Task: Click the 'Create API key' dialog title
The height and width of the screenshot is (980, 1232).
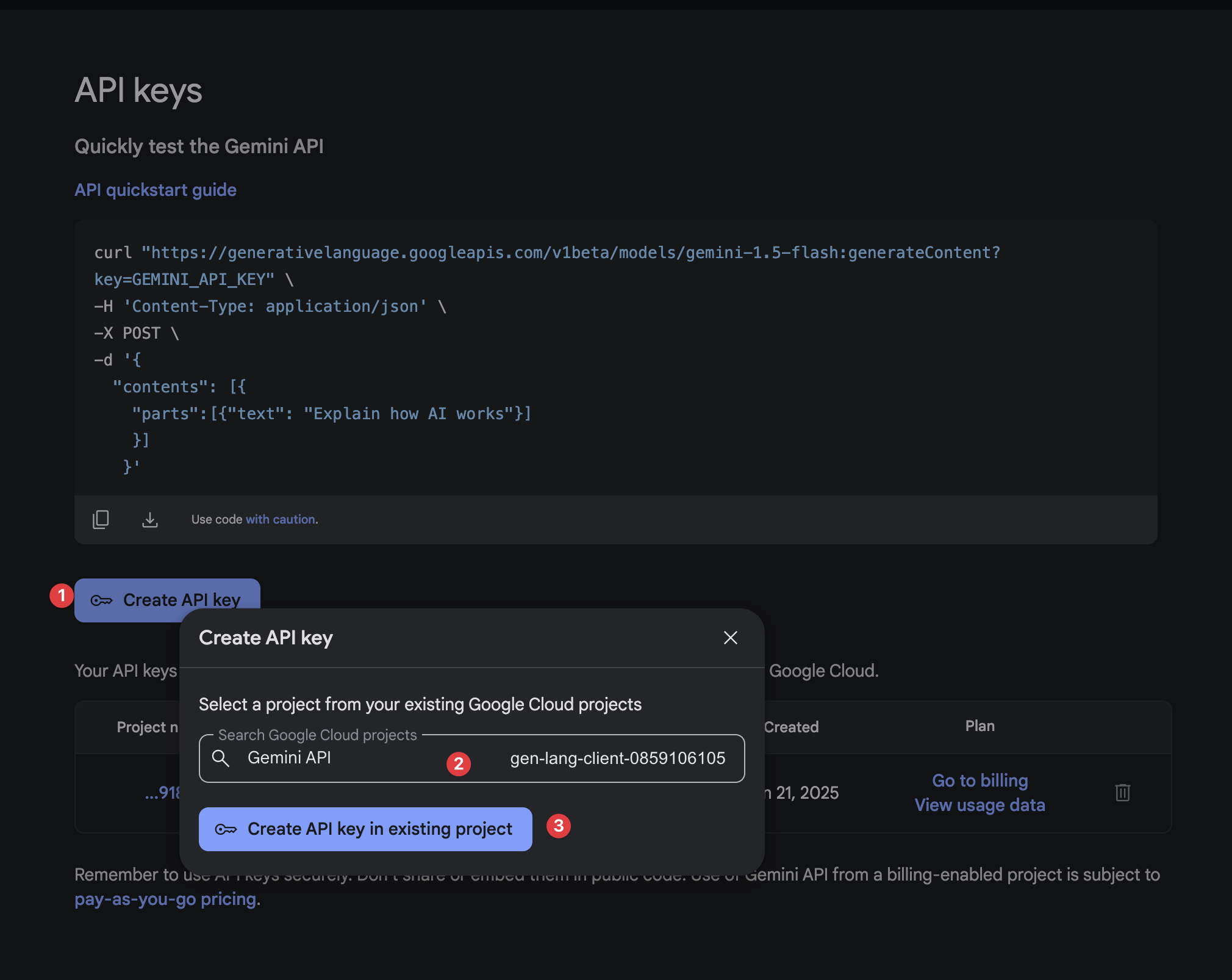Action: [x=266, y=638]
